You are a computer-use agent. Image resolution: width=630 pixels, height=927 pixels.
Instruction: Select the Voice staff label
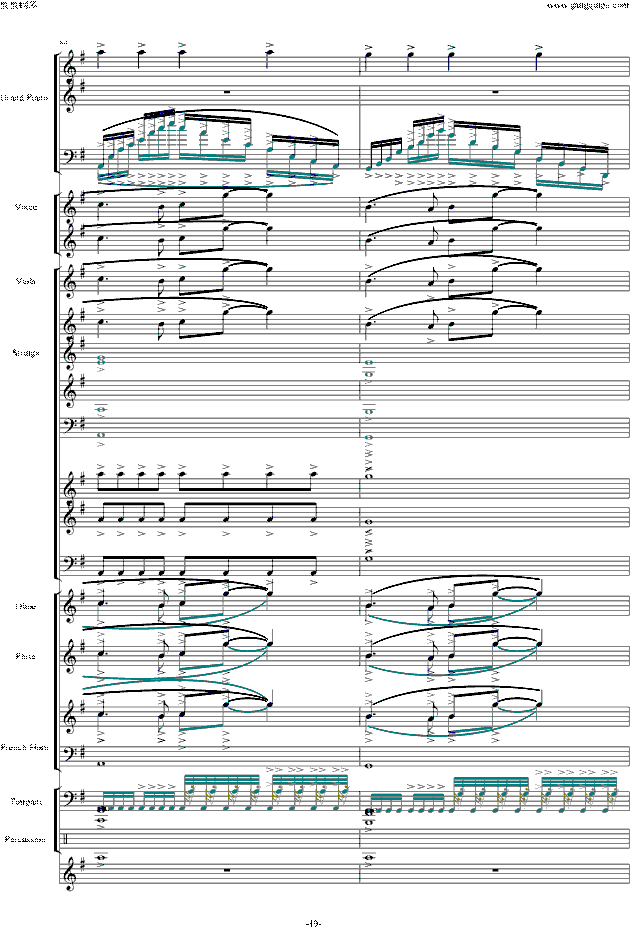[x=27, y=207]
